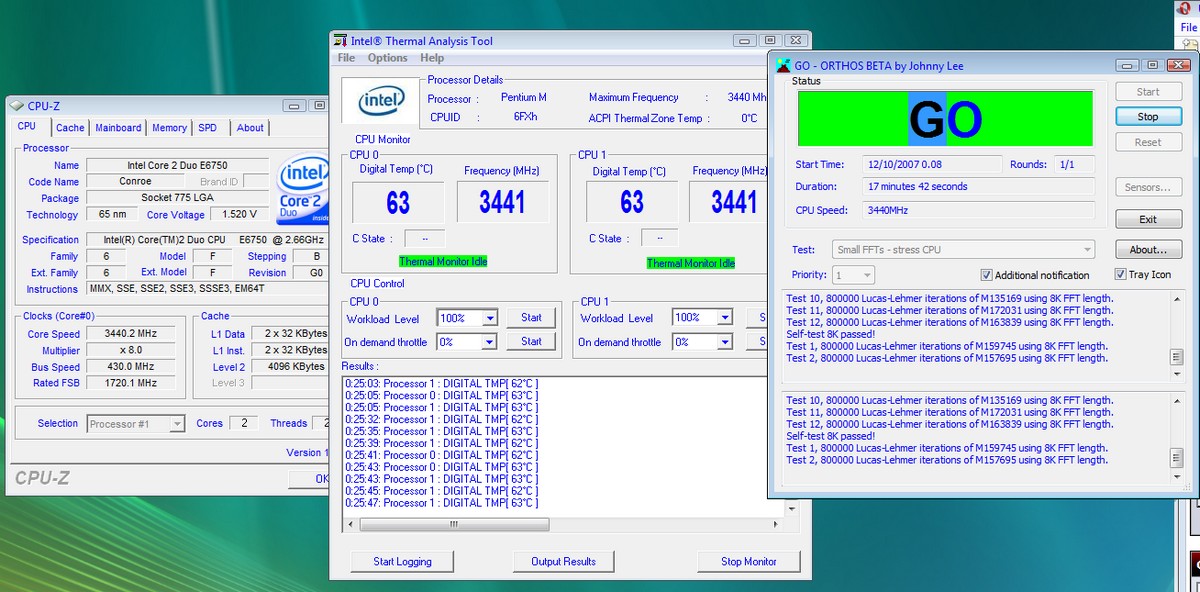1200x592 pixels.
Task: Click Stop in the ORTHOS window
Action: coord(1148,116)
